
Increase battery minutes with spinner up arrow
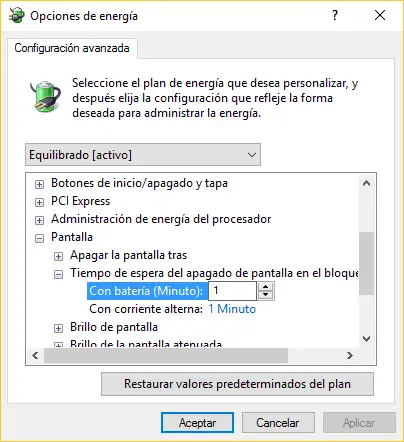pos(266,287)
